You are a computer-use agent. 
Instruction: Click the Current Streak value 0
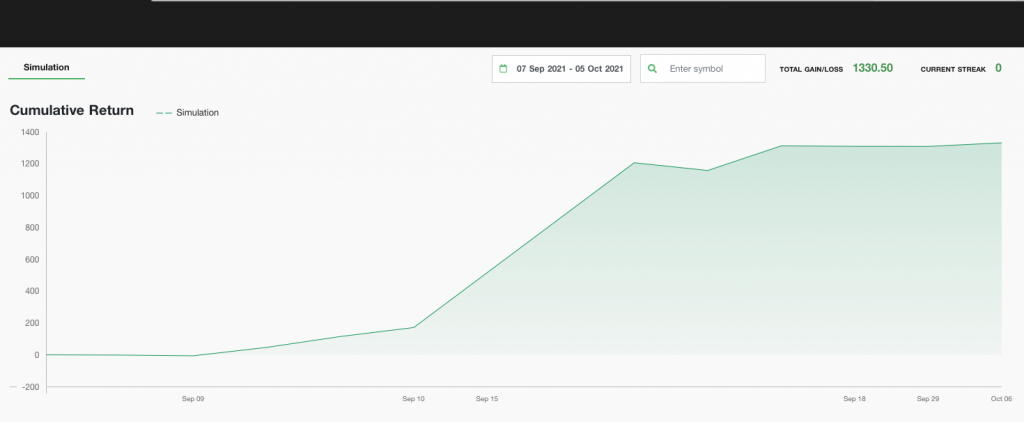[999, 68]
